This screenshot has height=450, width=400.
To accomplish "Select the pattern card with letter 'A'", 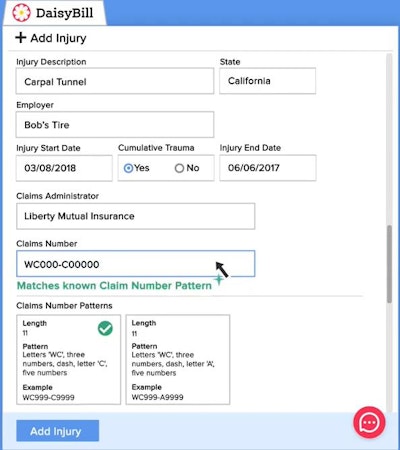I will coord(178,360).
